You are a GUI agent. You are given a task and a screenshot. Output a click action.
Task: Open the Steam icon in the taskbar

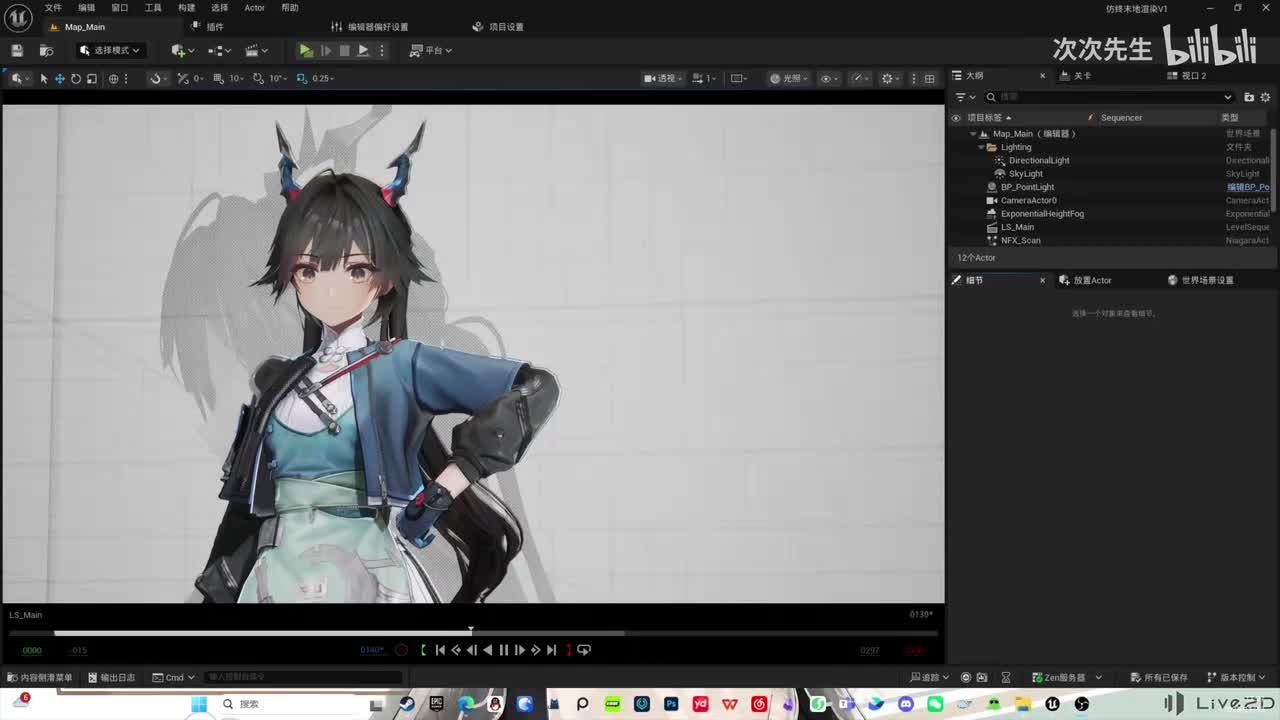tap(406, 704)
